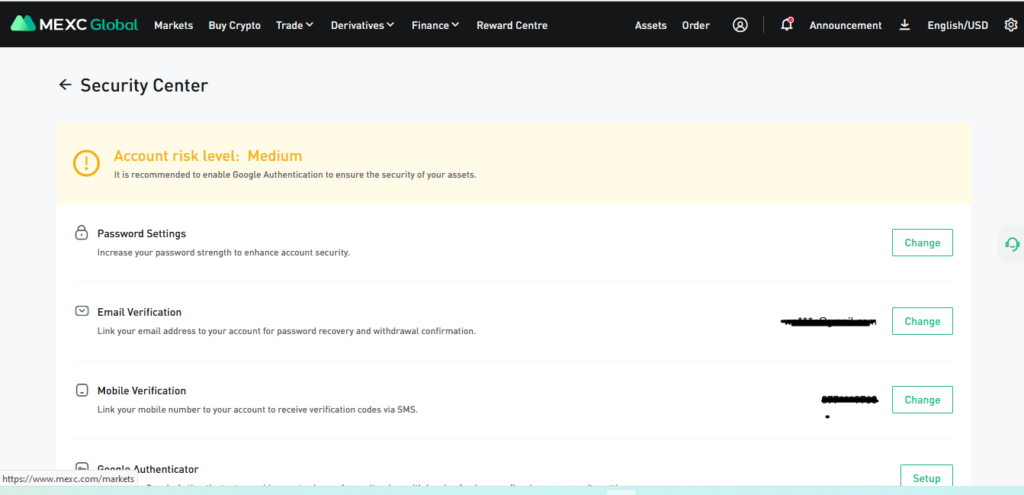
Task: Click the MEXC Global logo
Action: (75, 24)
